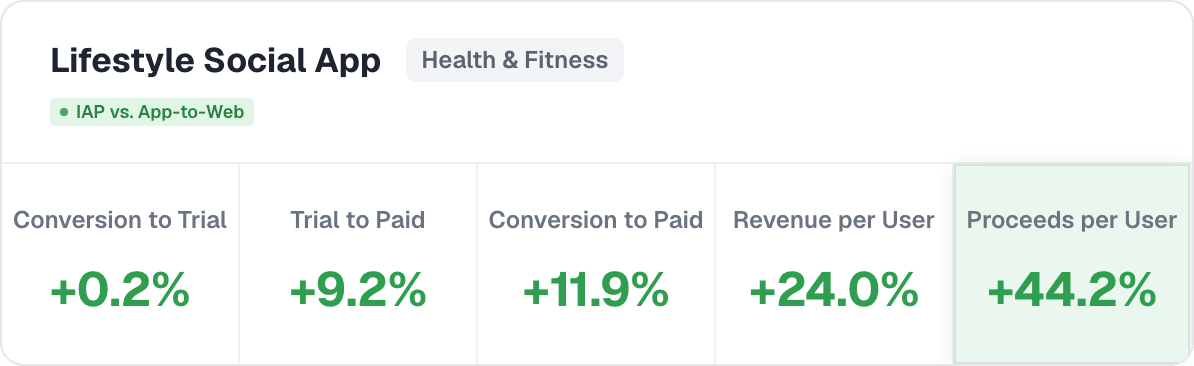Click the +9.2% percentage value

358,290
